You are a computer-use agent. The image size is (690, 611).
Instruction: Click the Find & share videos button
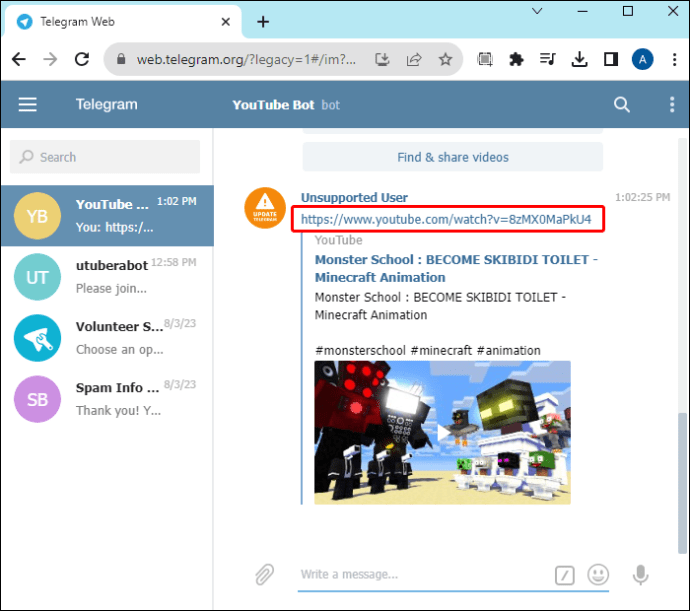(x=452, y=157)
